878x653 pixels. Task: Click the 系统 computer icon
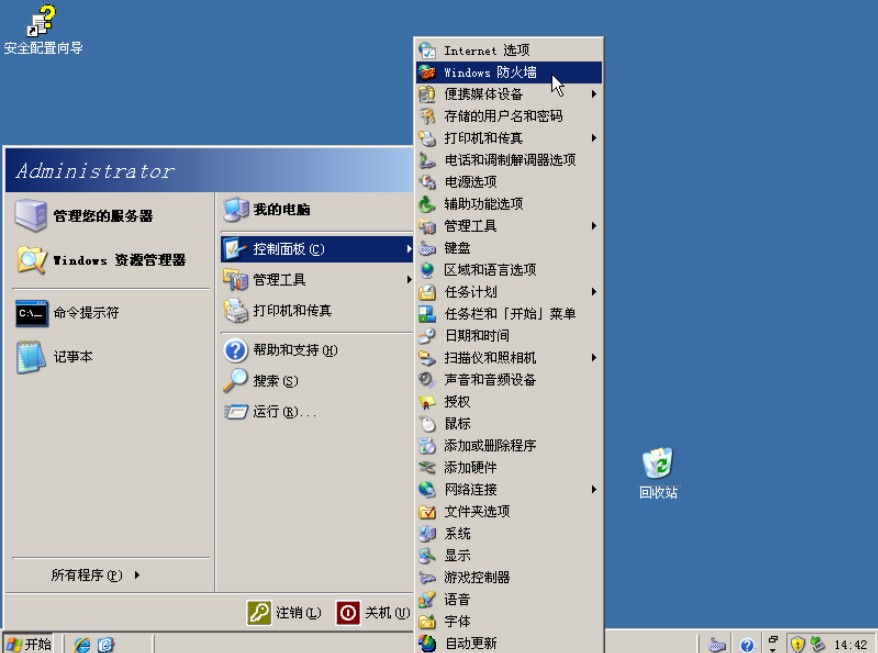tap(427, 533)
